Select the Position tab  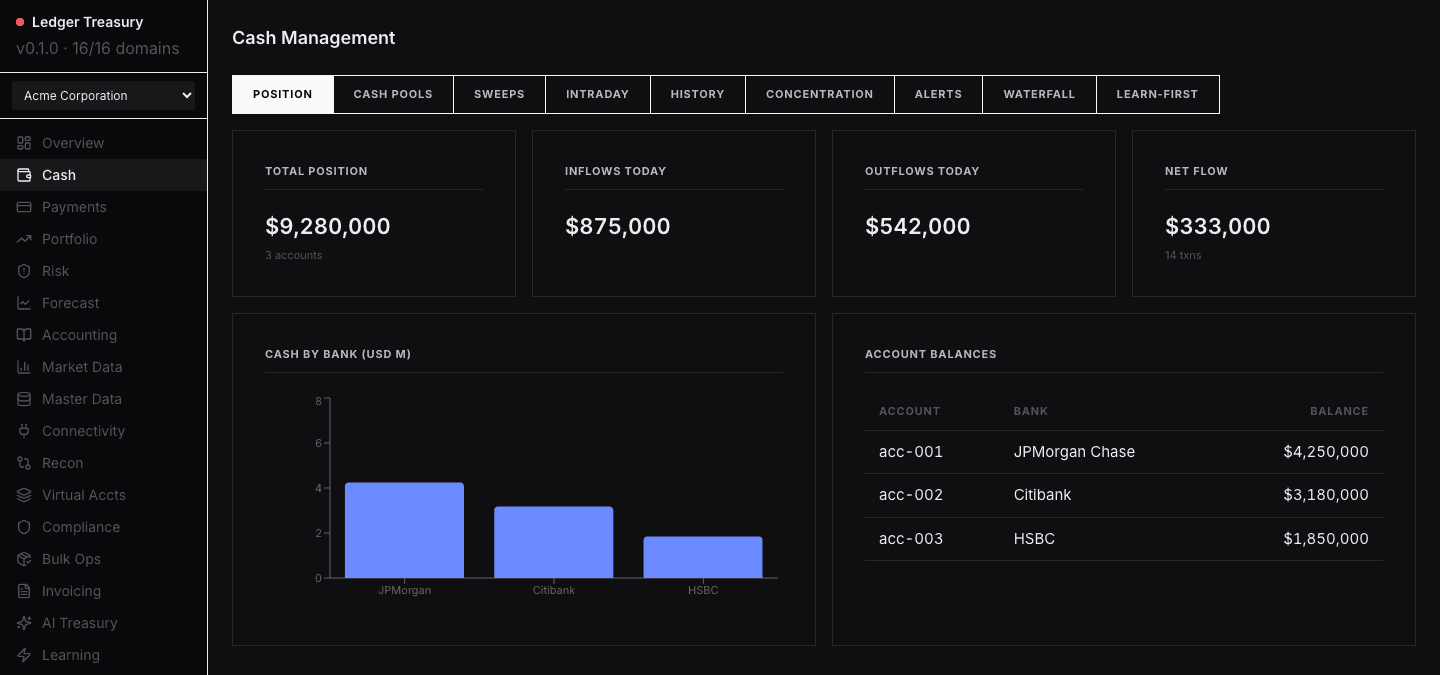coord(283,94)
